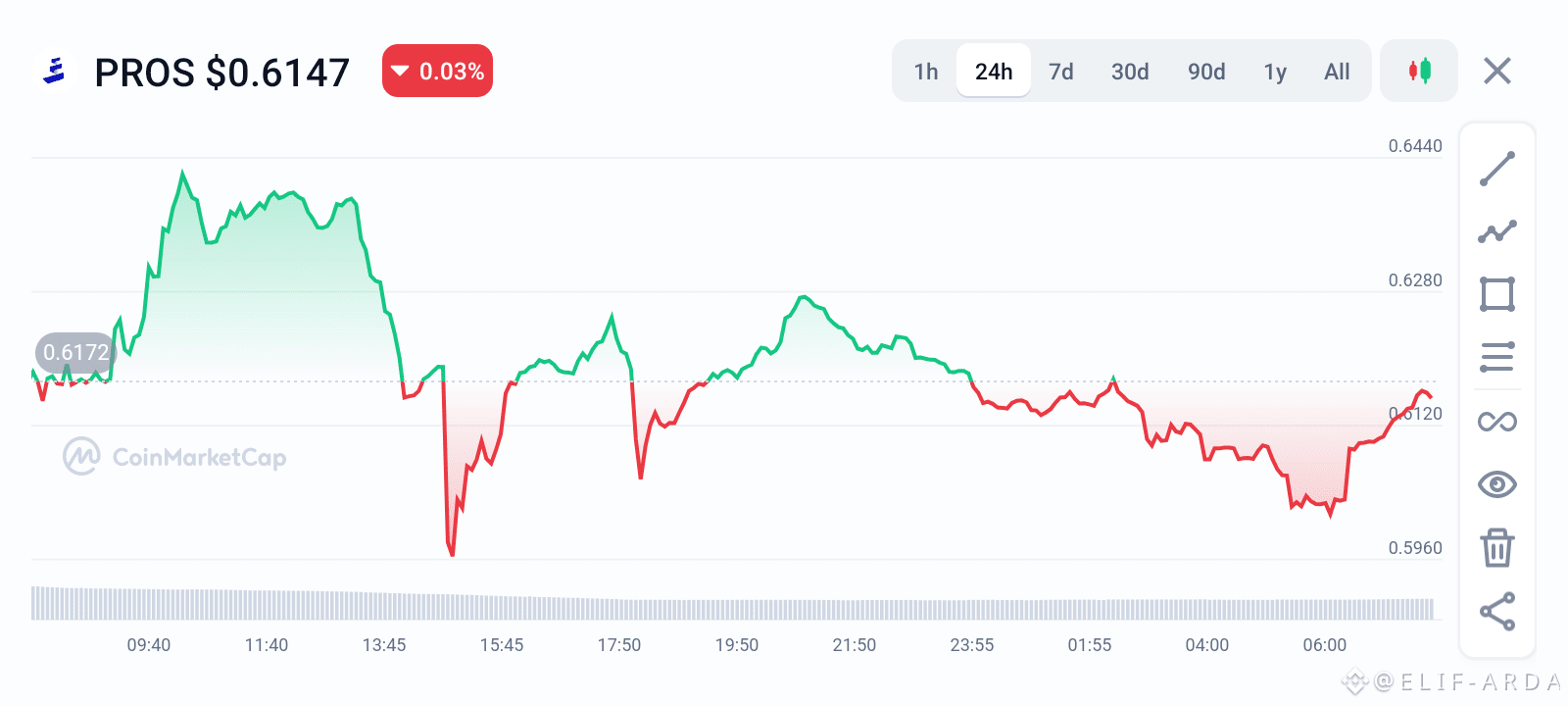Activate the infinity loop chart tool
1568x706 pixels.
click(1497, 422)
